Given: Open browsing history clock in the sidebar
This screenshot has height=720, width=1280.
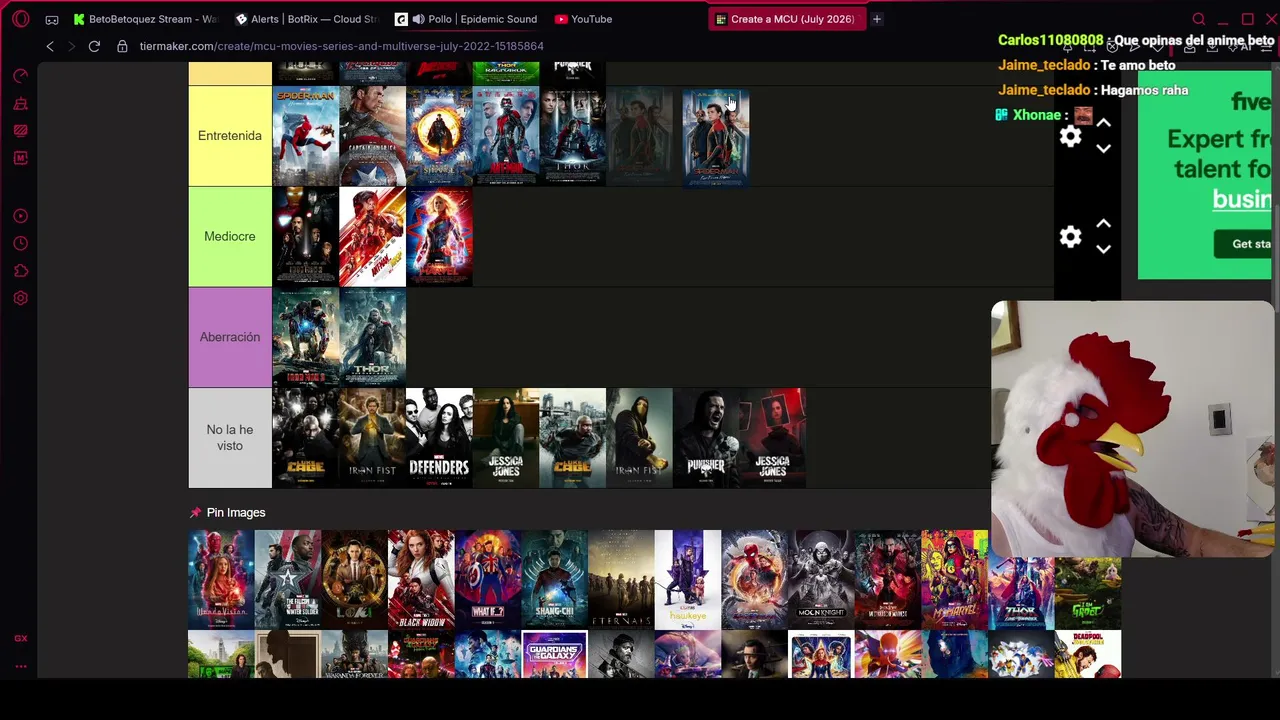Looking at the screenshot, I should coord(21,243).
